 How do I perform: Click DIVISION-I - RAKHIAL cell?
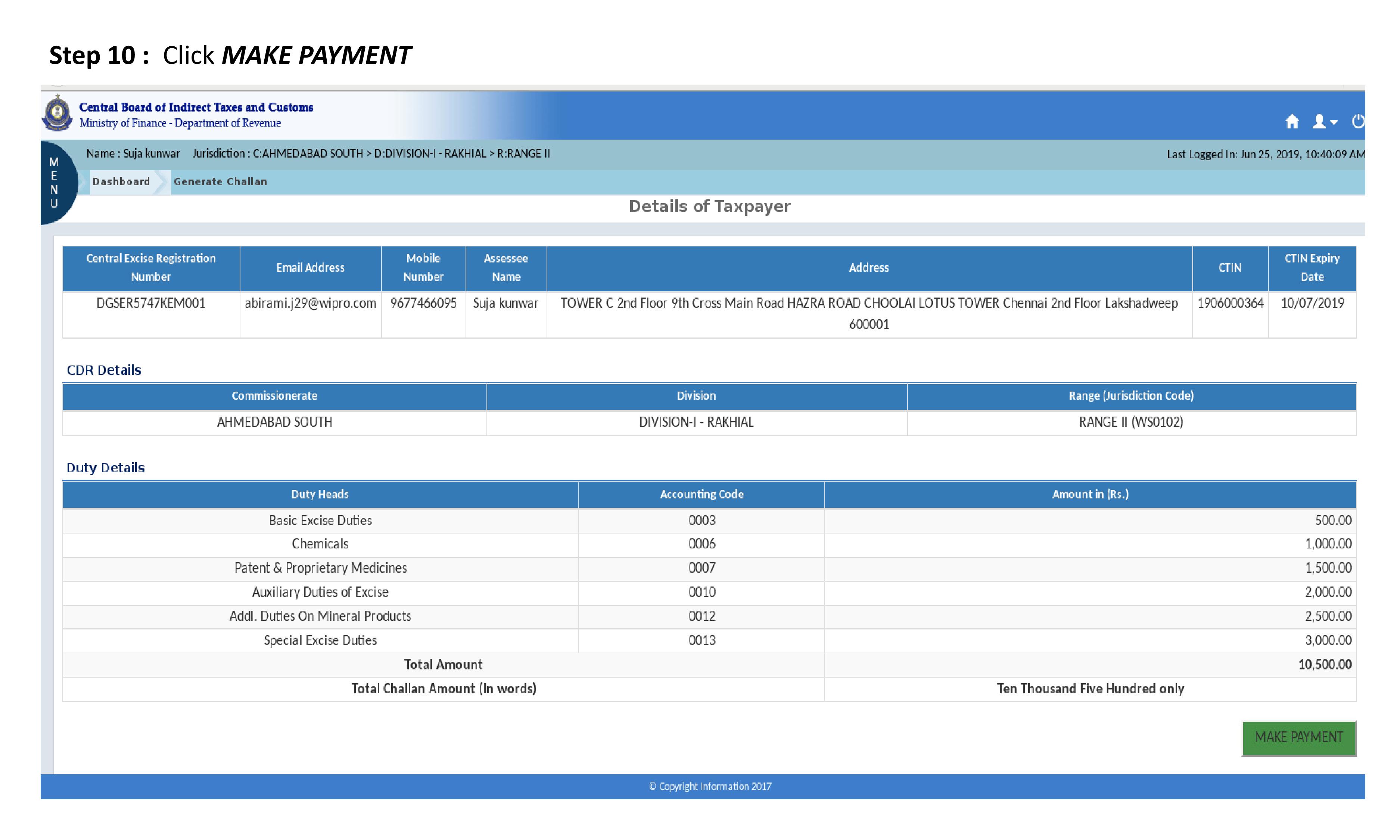[x=696, y=422]
